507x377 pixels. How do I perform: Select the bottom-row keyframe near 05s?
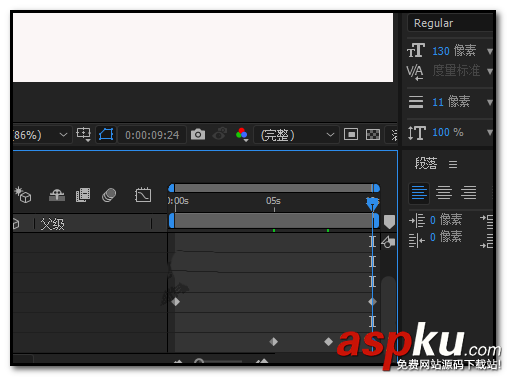[x=274, y=342]
